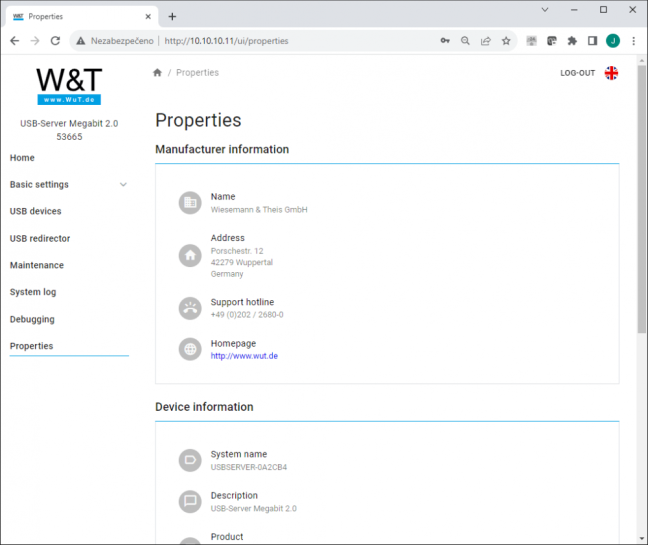Image resolution: width=648 pixels, height=545 pixels.
Task: Click the Wiesemann & Theis GmbH text
Action: tap(259, 209)
